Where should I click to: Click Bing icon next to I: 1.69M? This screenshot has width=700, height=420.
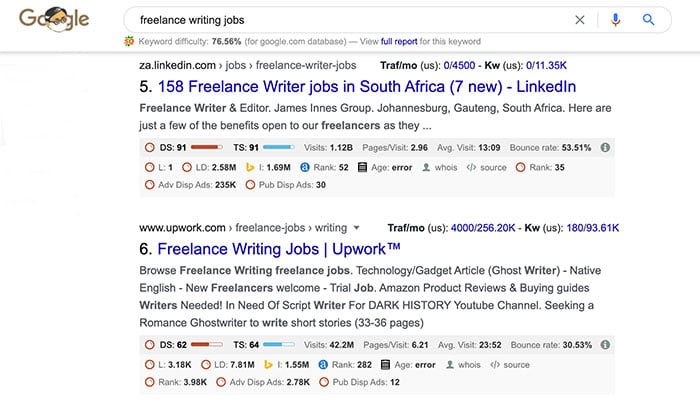250,167
